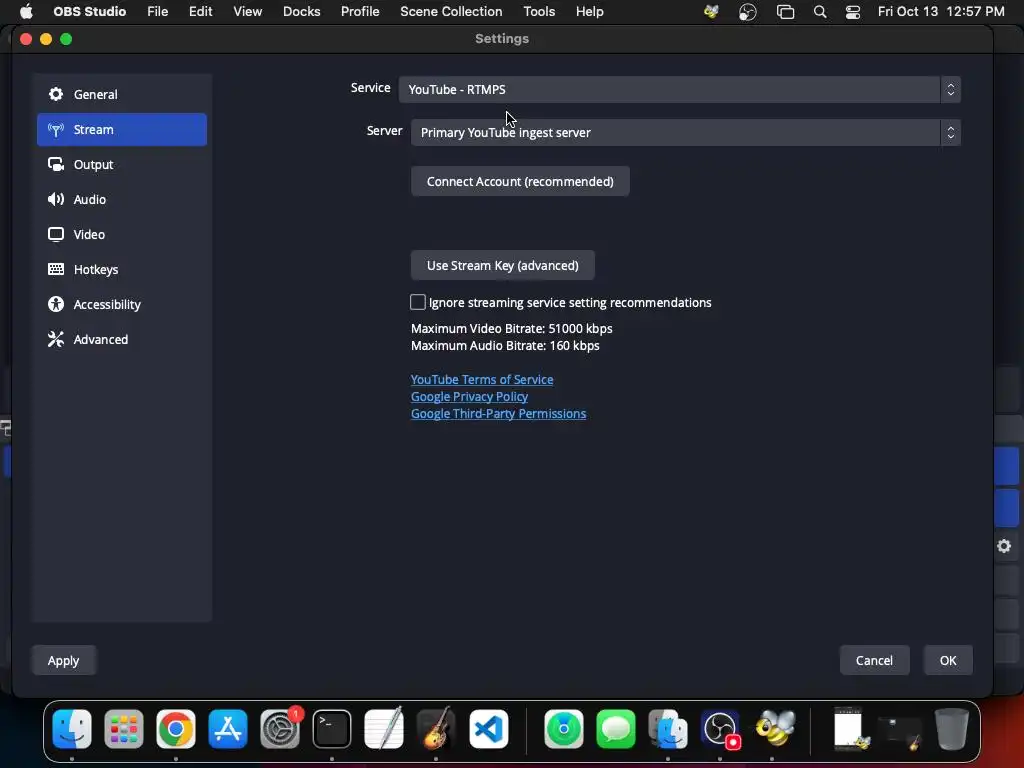
Task: Launch Google Chrome from the Dock
Action: (176, 728)
